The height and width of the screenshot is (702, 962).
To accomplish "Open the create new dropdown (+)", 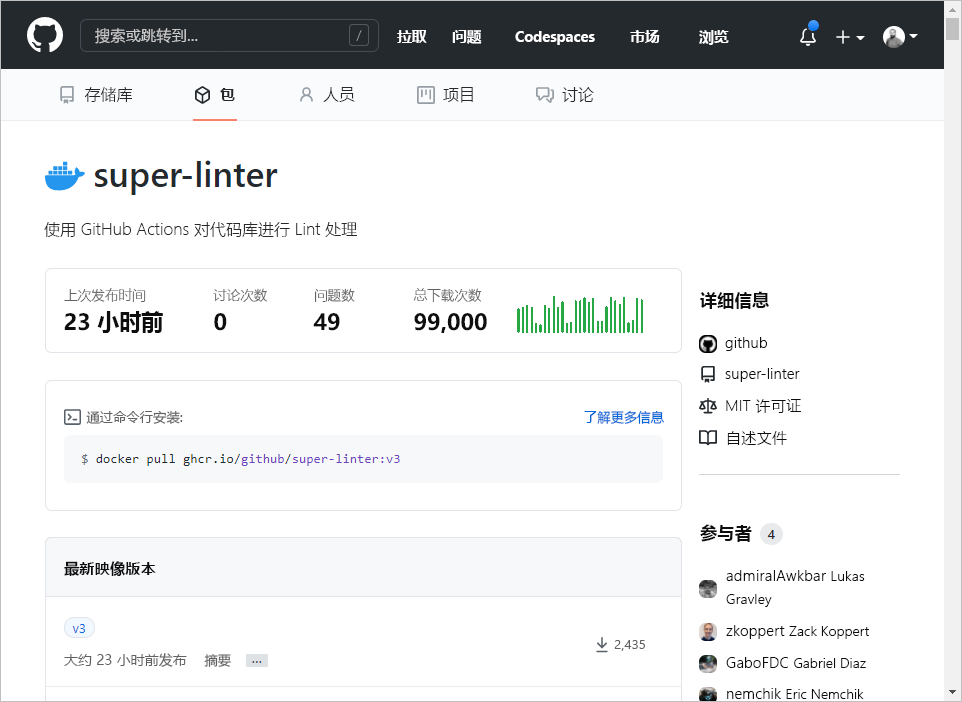I will point(847,36).
